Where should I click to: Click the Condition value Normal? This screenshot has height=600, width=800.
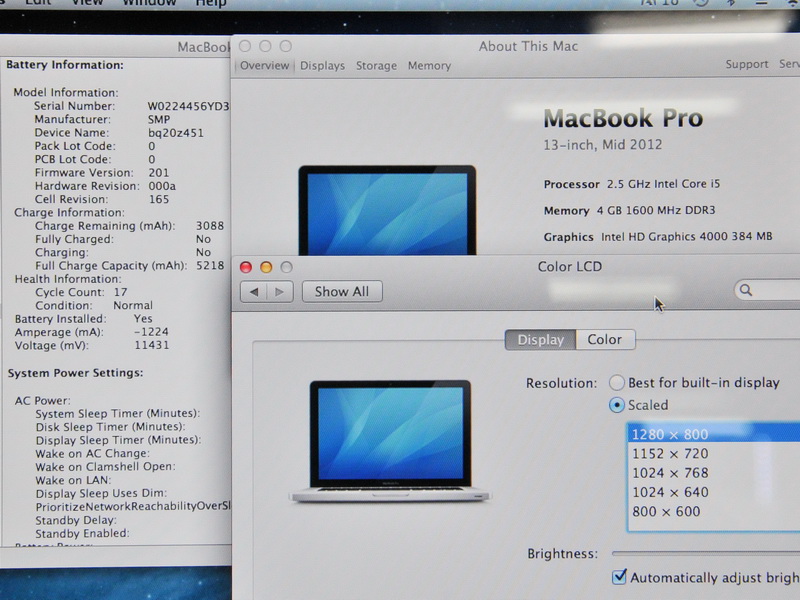pos(133,305)
